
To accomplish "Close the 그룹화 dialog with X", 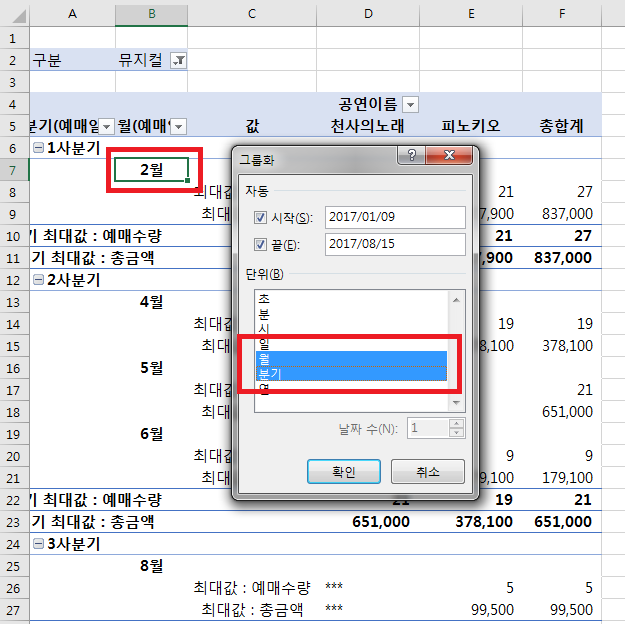I will pyautogui.click(x=449, y=156).
